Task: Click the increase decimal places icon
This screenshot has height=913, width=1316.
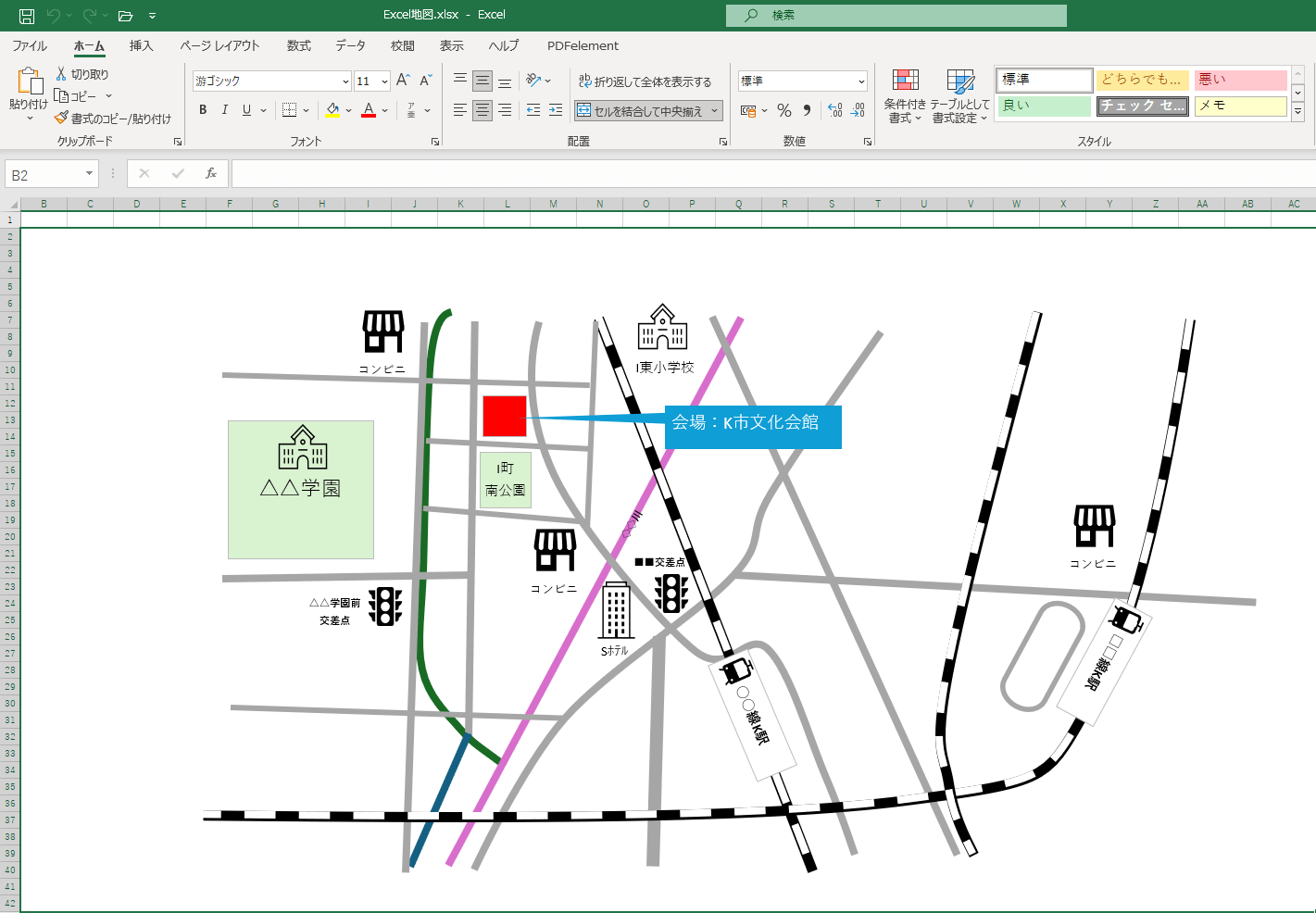Action: click(834, 110)
